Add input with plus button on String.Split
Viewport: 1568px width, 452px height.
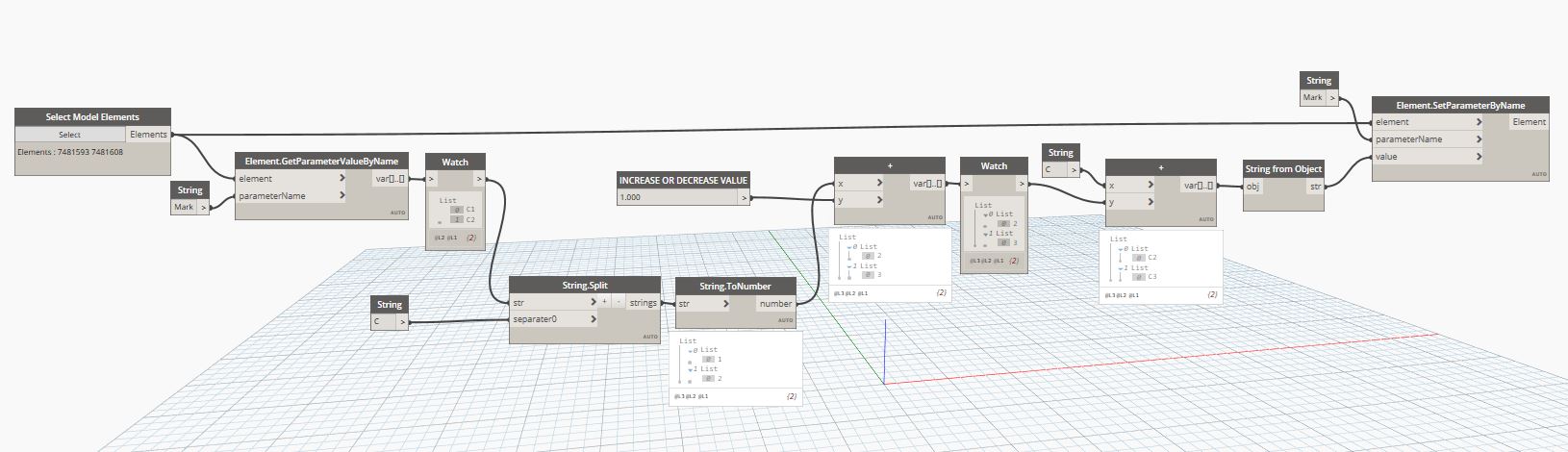click(x=605, y=302)
